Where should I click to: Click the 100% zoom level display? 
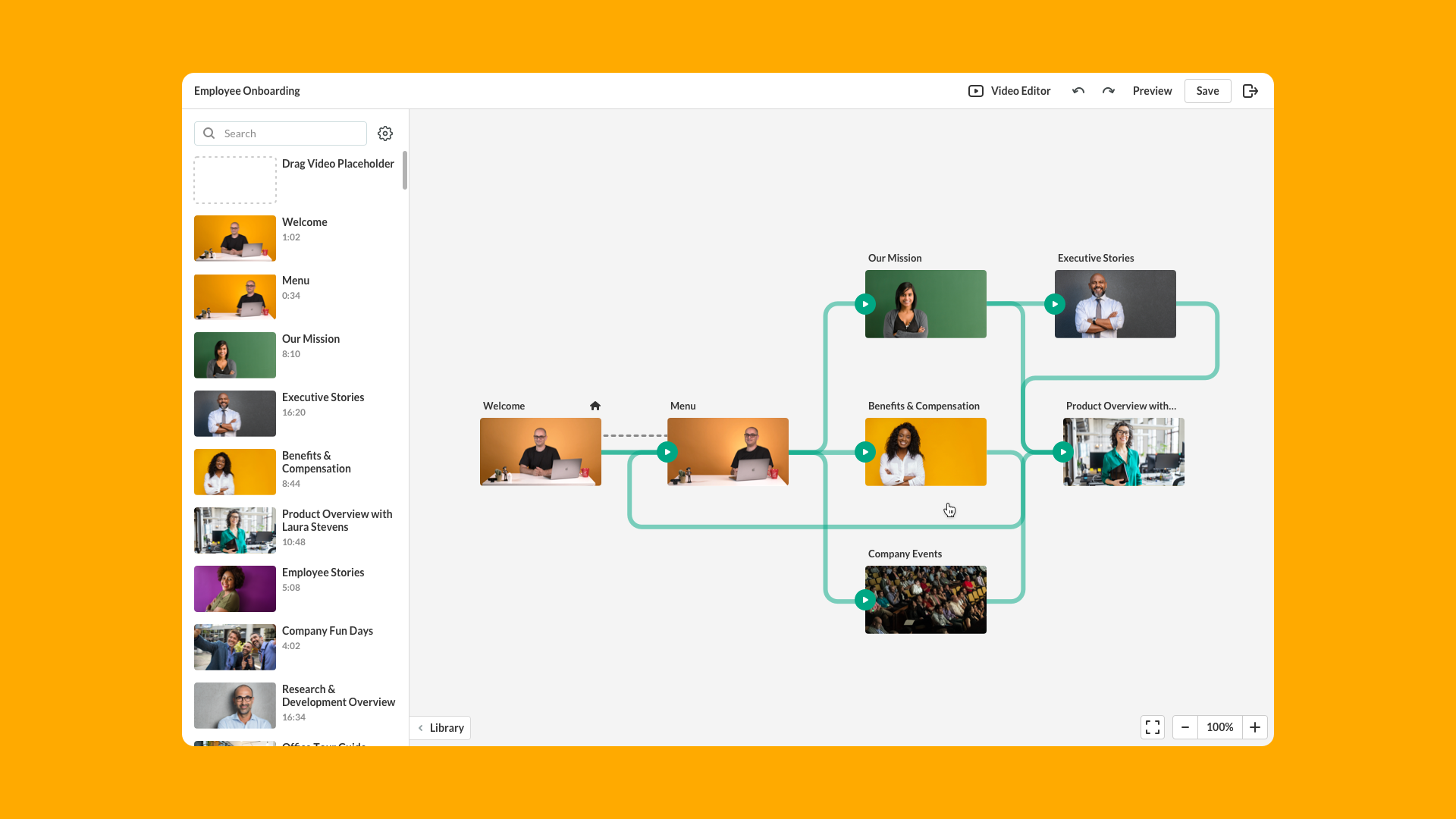point(1219,727)
